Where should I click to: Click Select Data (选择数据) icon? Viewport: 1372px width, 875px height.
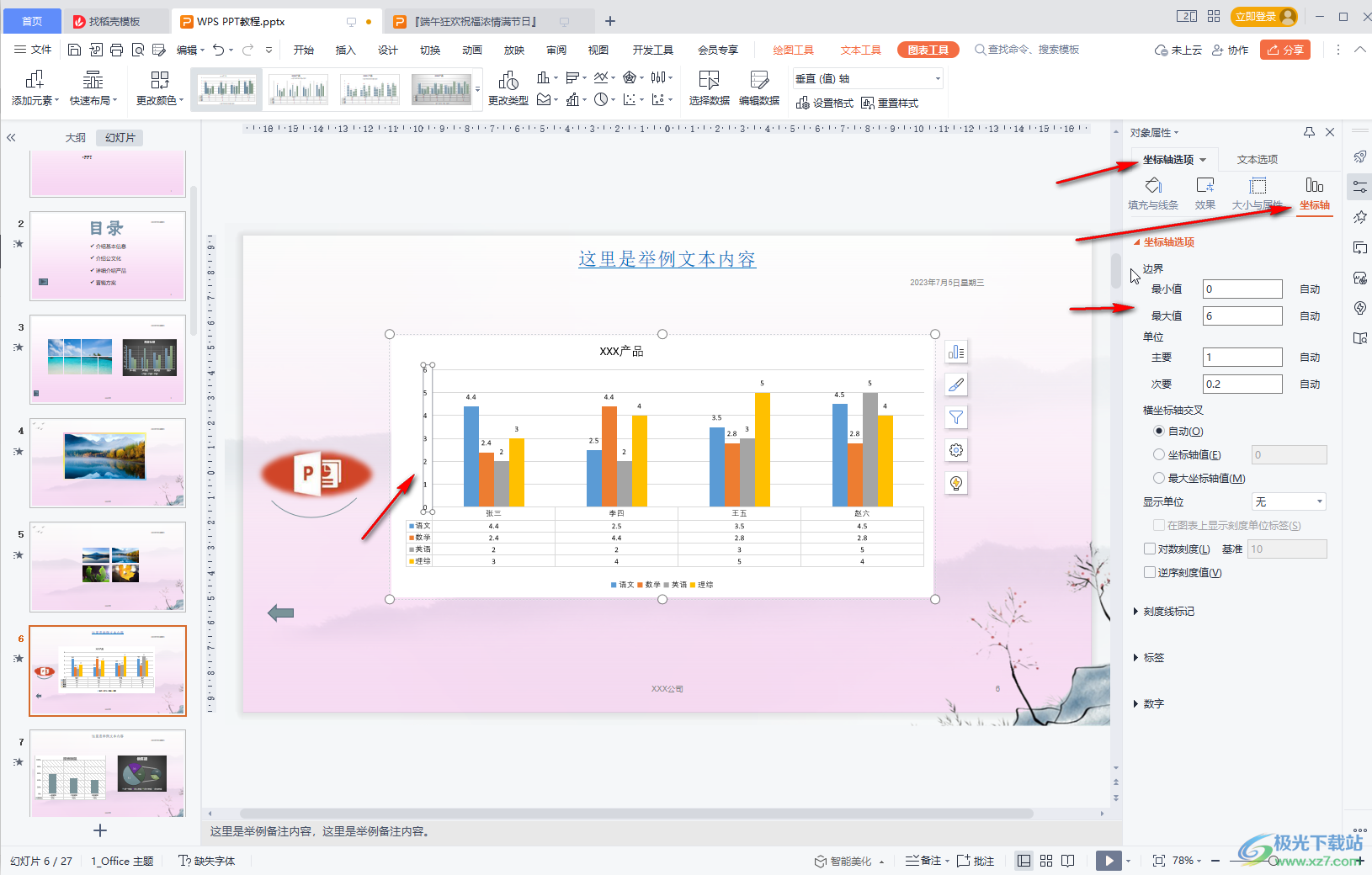point(709,88)
